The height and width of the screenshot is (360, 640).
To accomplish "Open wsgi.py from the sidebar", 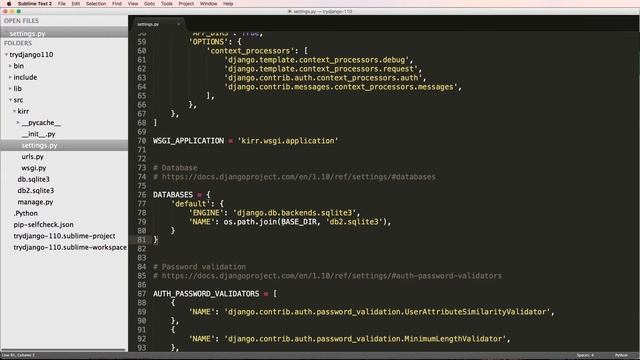I will [34, 168].
